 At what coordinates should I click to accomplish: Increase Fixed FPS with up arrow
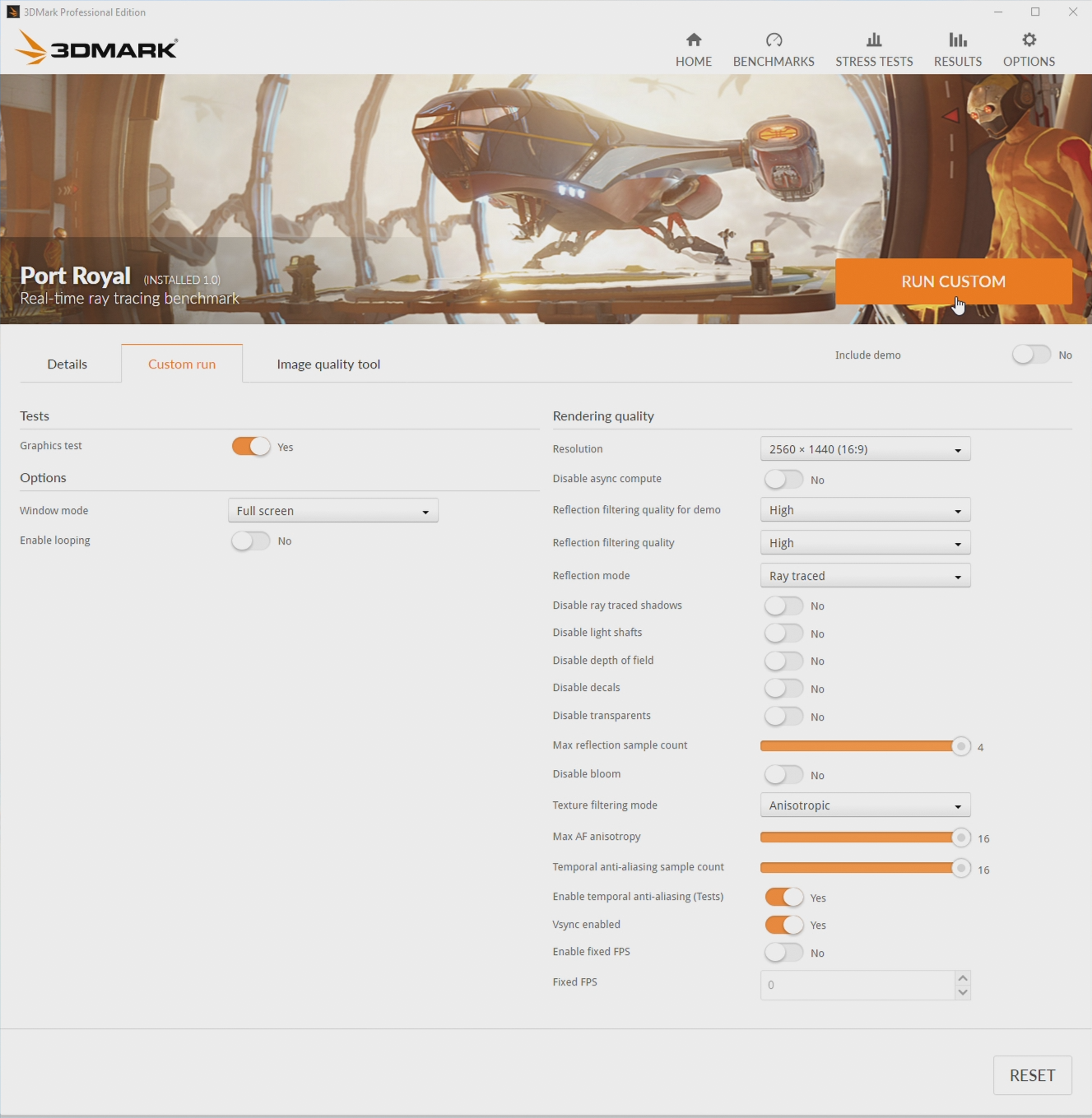(963, 977)
